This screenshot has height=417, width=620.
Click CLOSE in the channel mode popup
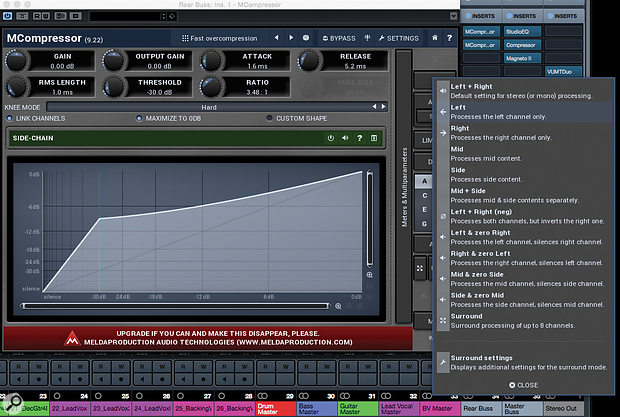[523, 385]
